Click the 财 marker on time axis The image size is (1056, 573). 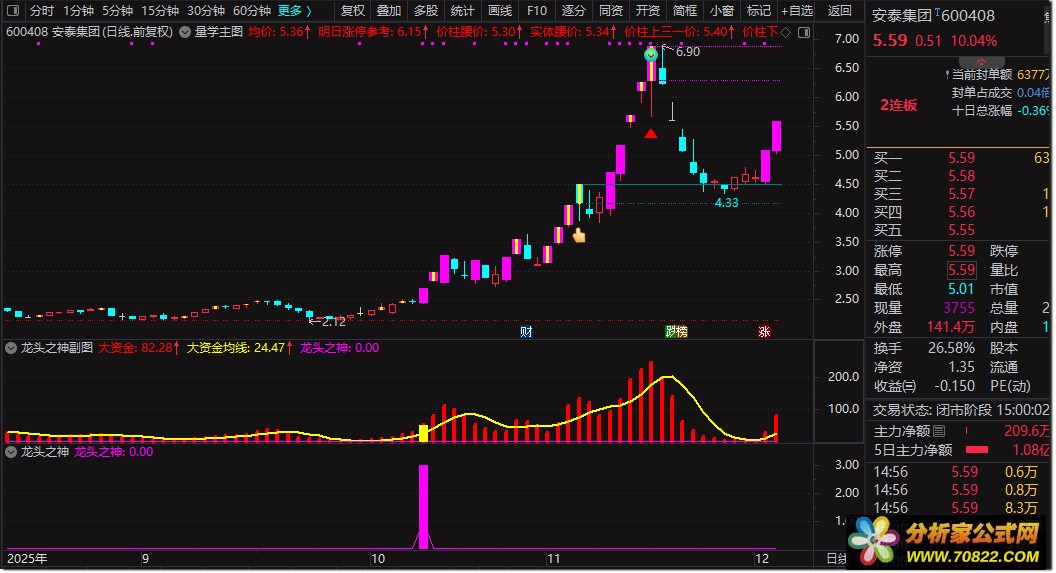pos(526,331)
